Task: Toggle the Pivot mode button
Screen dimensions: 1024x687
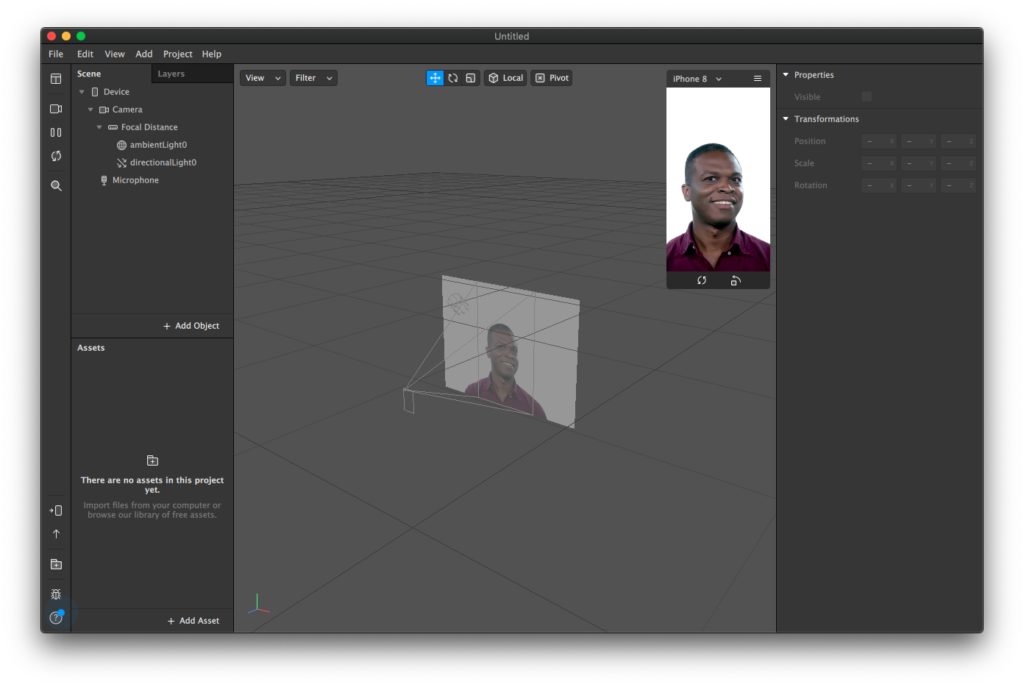Action: click(552, 78)
